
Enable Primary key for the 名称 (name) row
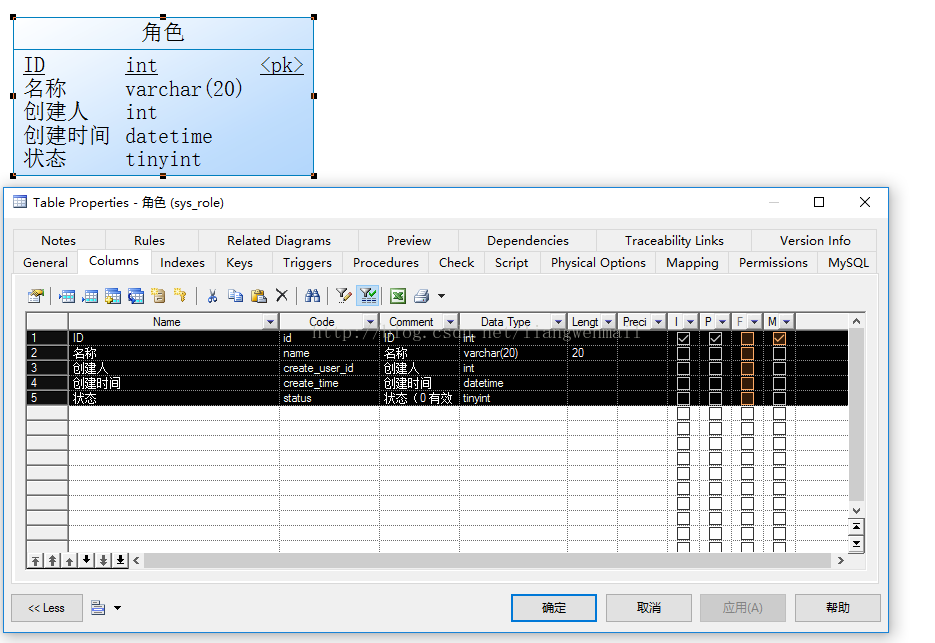[x=716, y=353]
